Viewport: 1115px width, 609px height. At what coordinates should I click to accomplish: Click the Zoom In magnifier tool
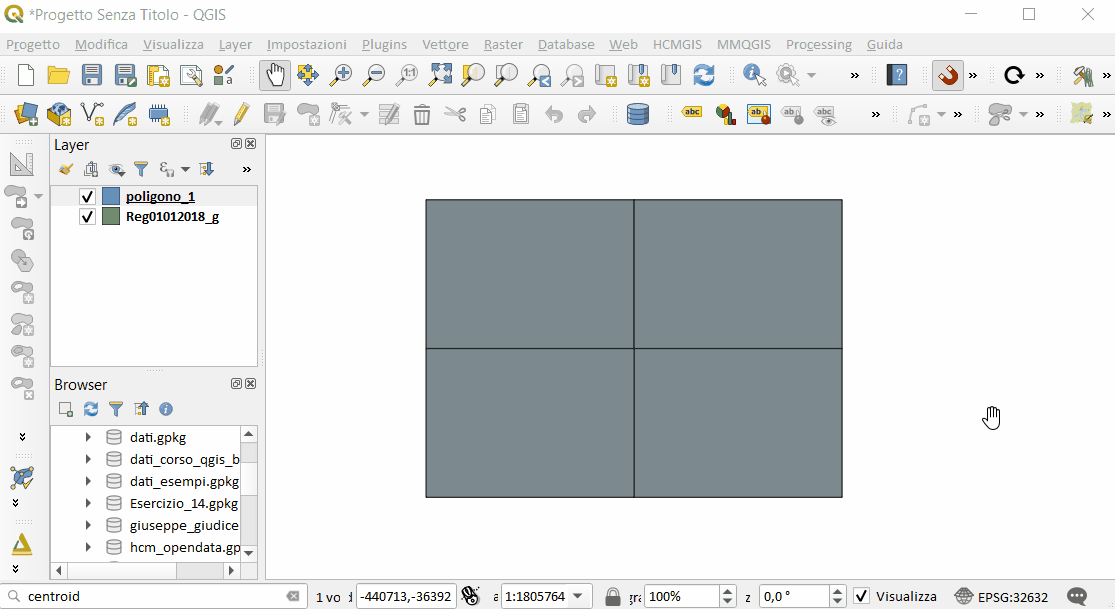341,75
